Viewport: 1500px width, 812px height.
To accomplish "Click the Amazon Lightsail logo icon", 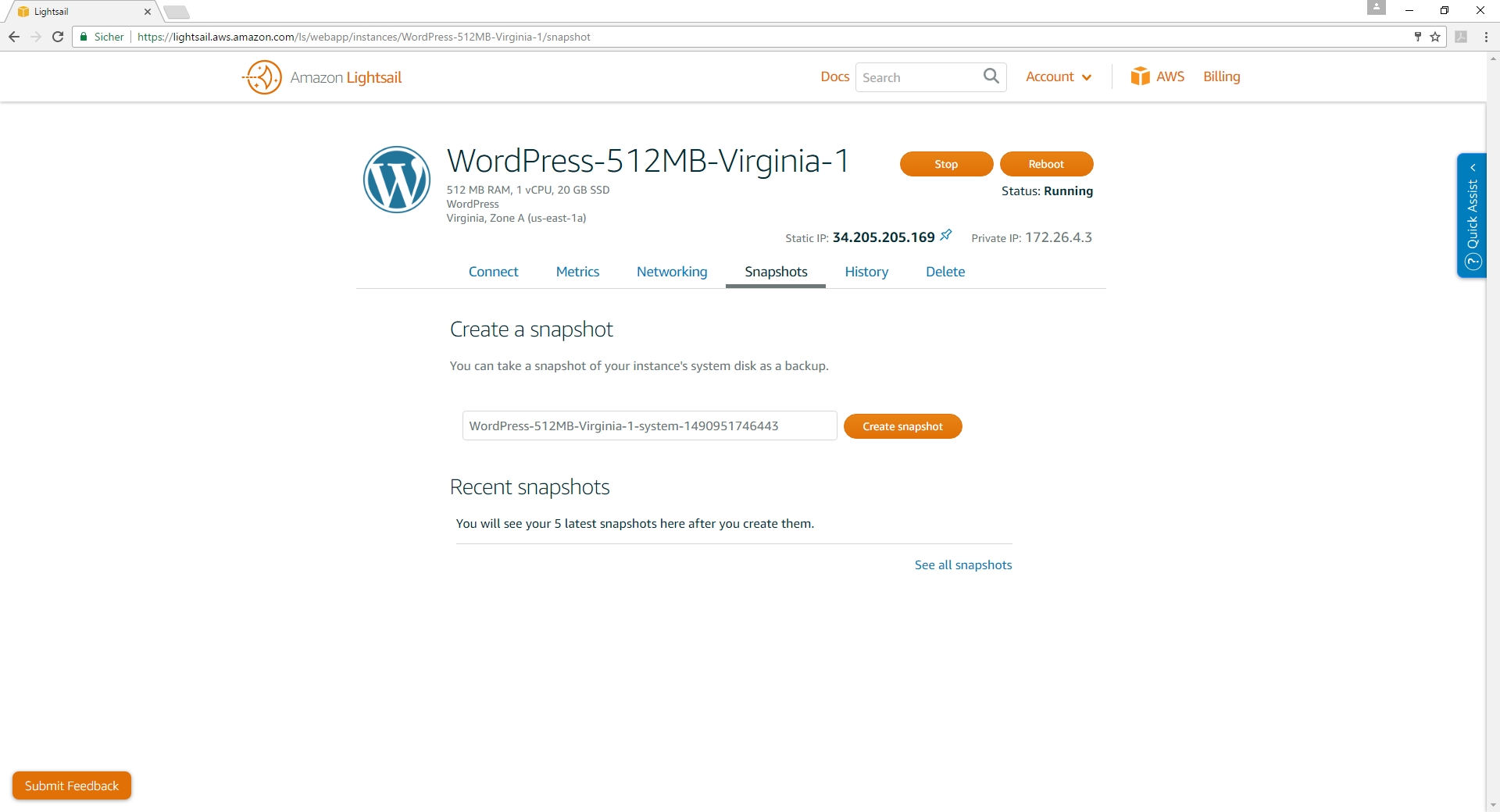I will point(262,77).
